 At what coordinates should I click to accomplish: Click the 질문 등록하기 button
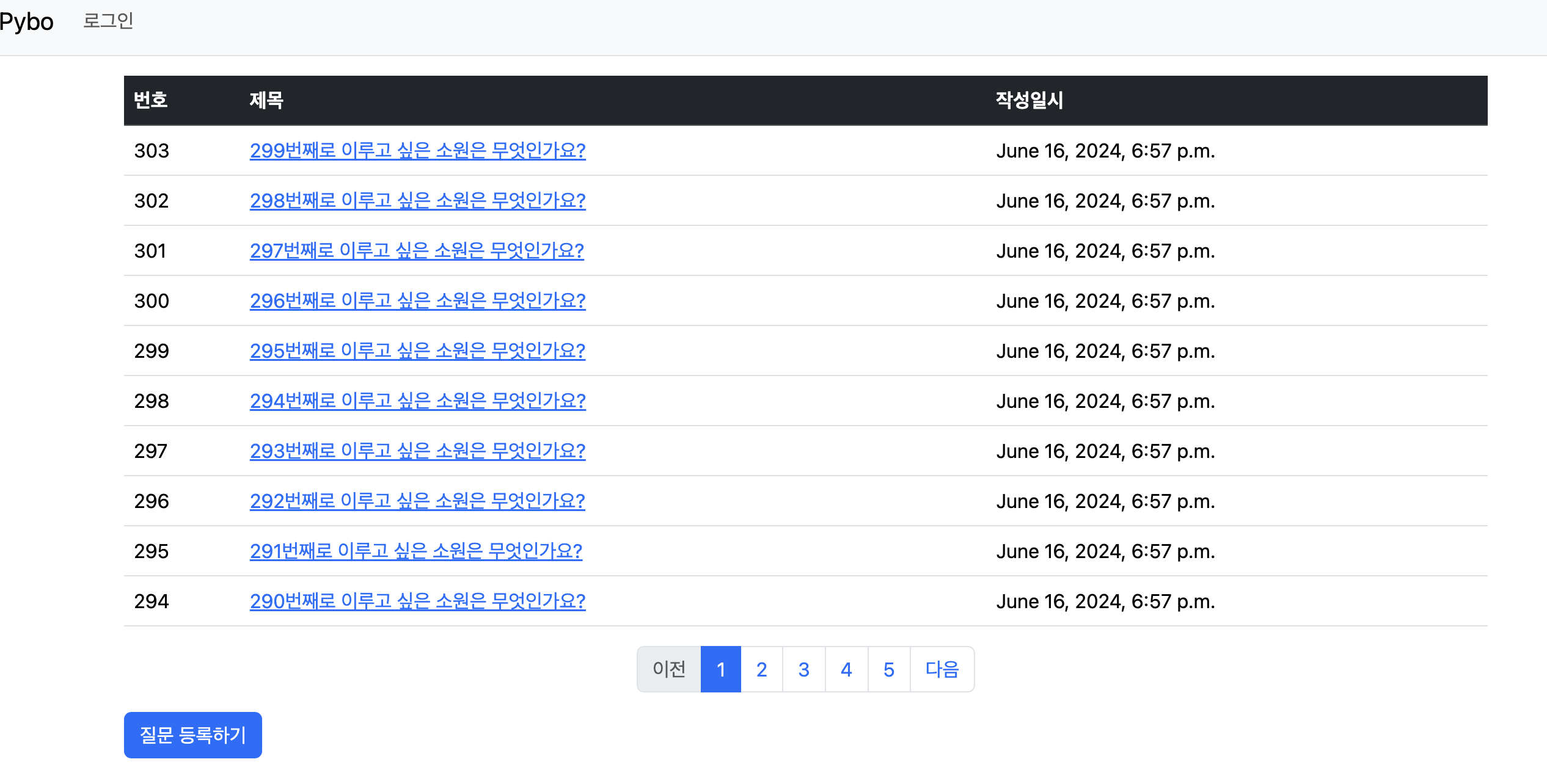click(193, 735)
